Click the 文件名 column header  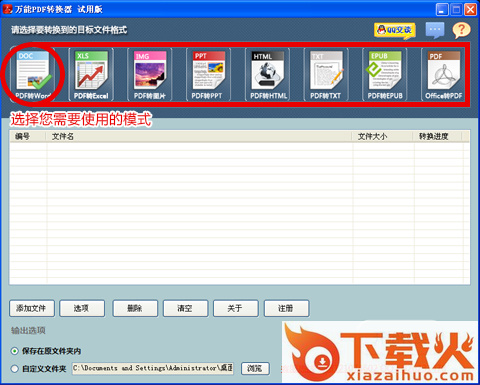coord(199,136)
